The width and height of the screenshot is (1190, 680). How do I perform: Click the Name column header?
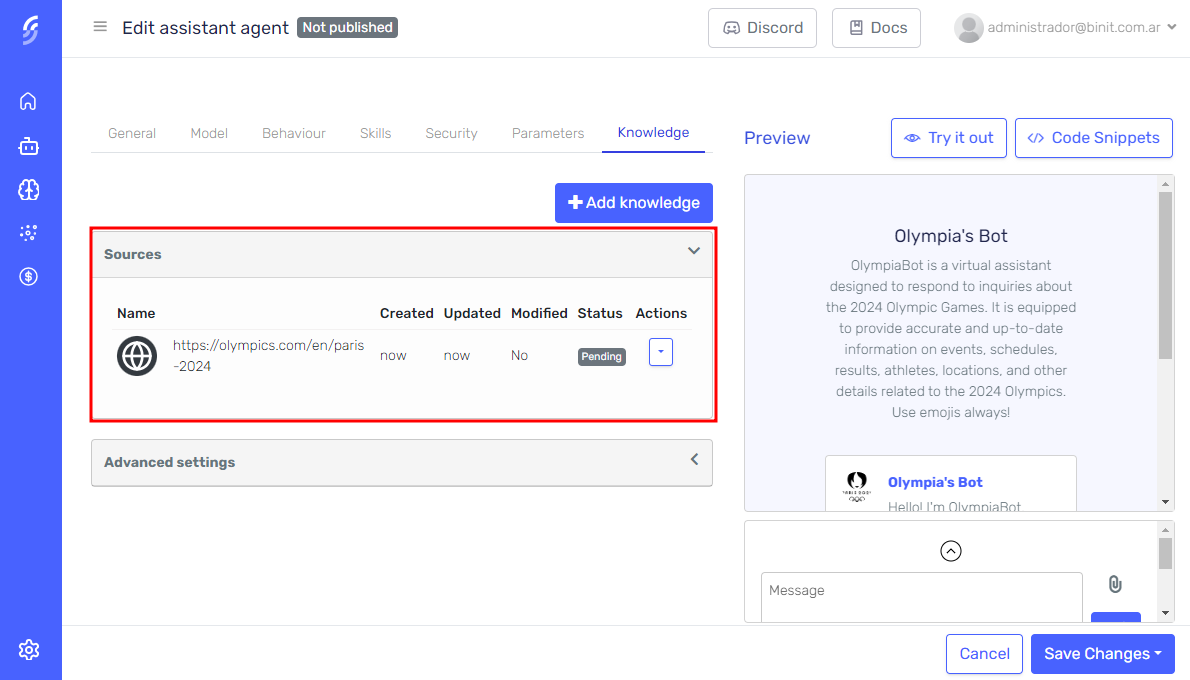tap(136, 313)
